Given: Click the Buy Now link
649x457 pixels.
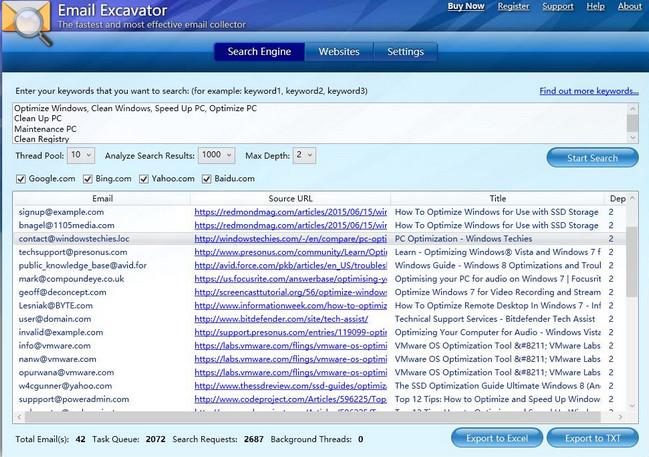Looking at the screenshot, I should (x=466, y=6).
